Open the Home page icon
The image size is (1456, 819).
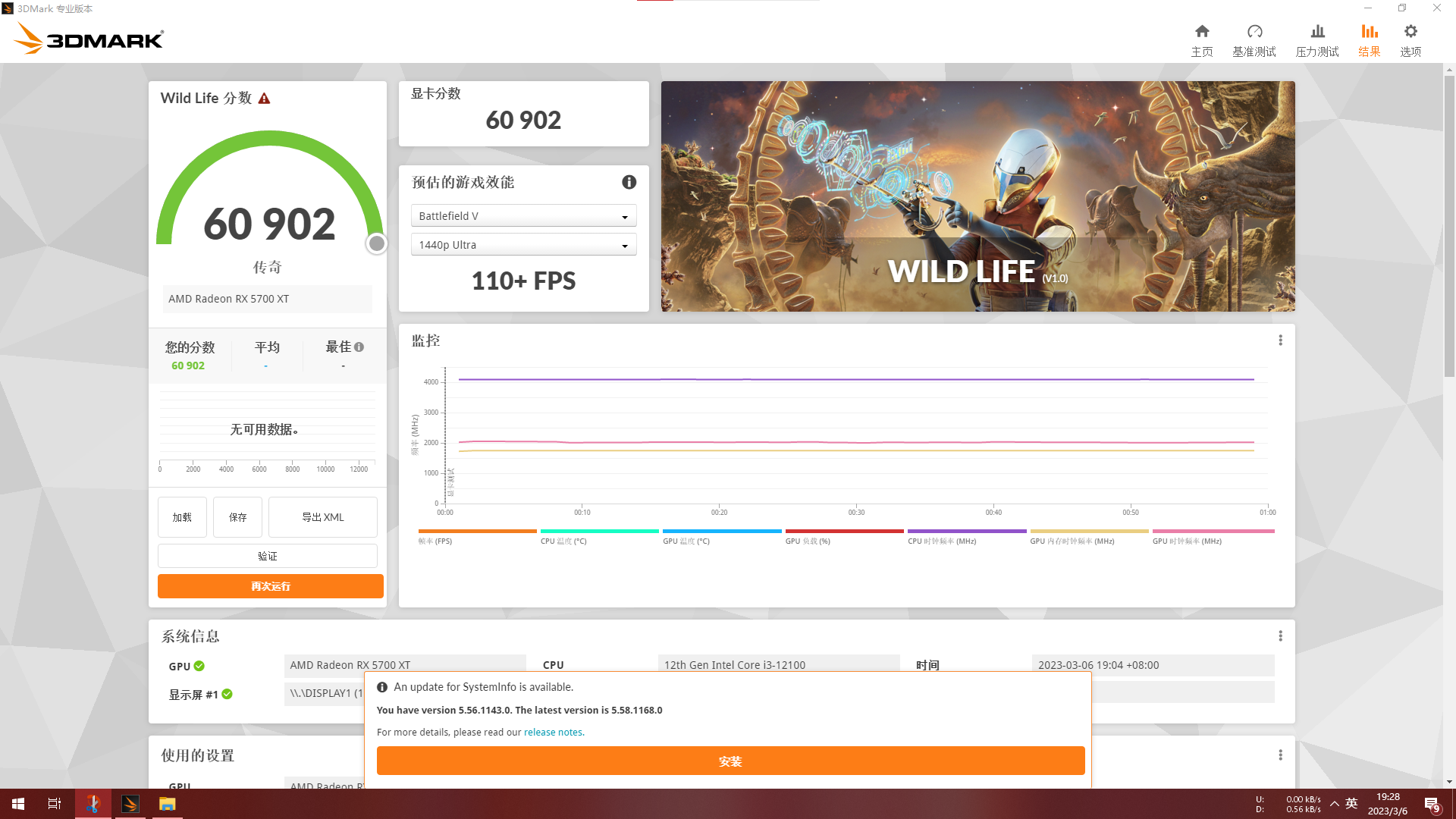[x=1202, y=39]
